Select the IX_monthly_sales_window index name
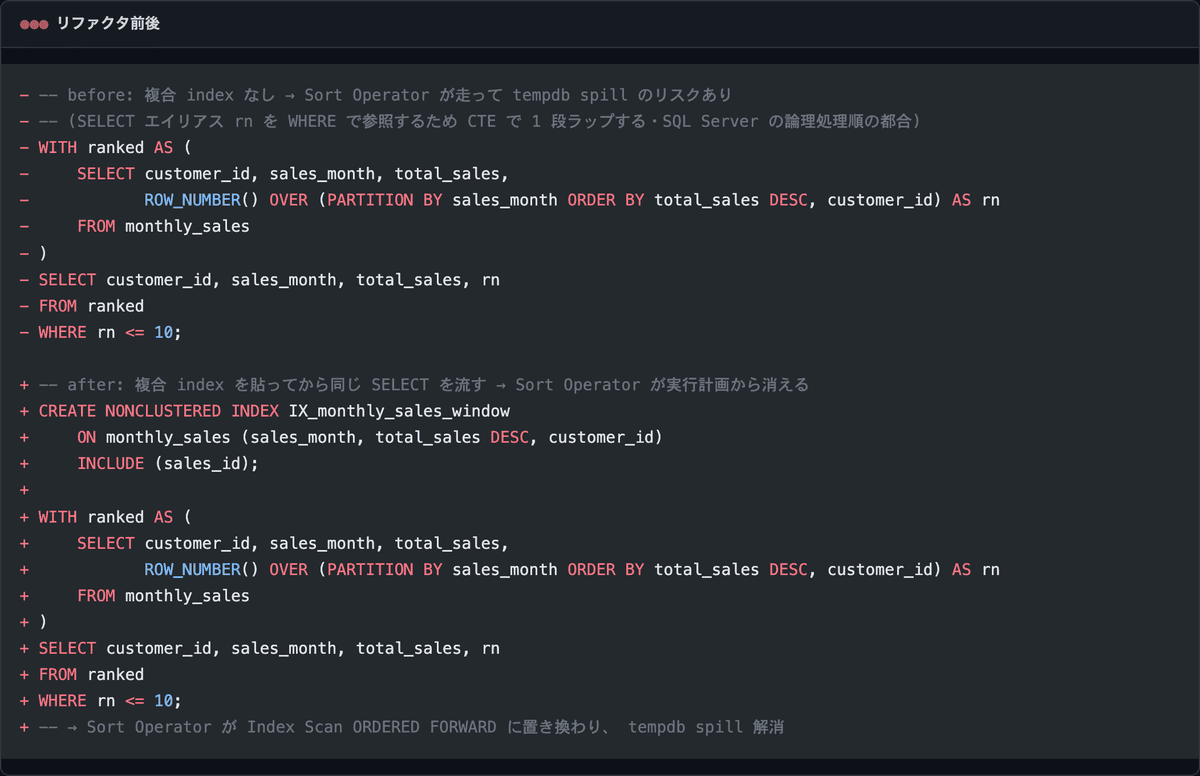Viewport: 1200px width, 776px height. pyautogui.click(x=399, y=411)
